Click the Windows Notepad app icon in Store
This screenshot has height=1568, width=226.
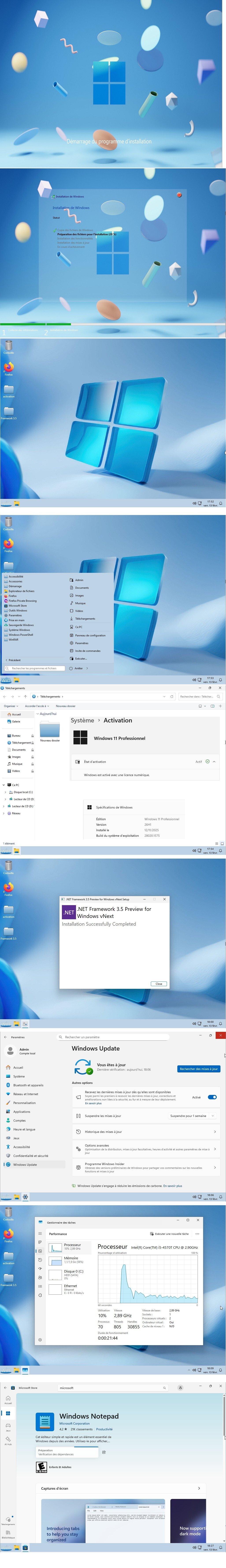click(x=44, y=1421)
